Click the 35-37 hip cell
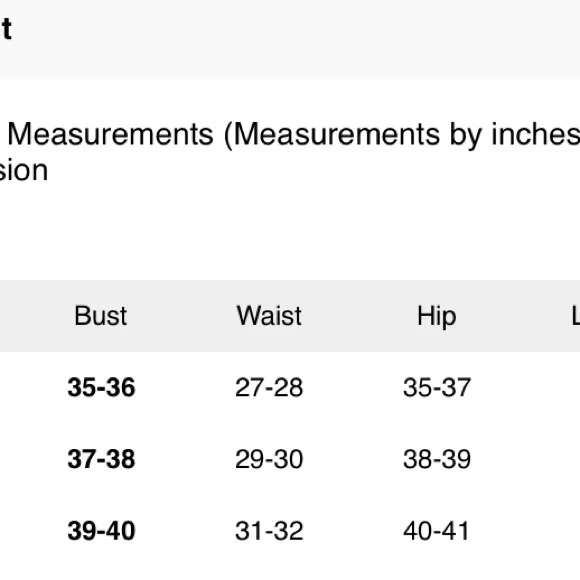 (437, 387)
